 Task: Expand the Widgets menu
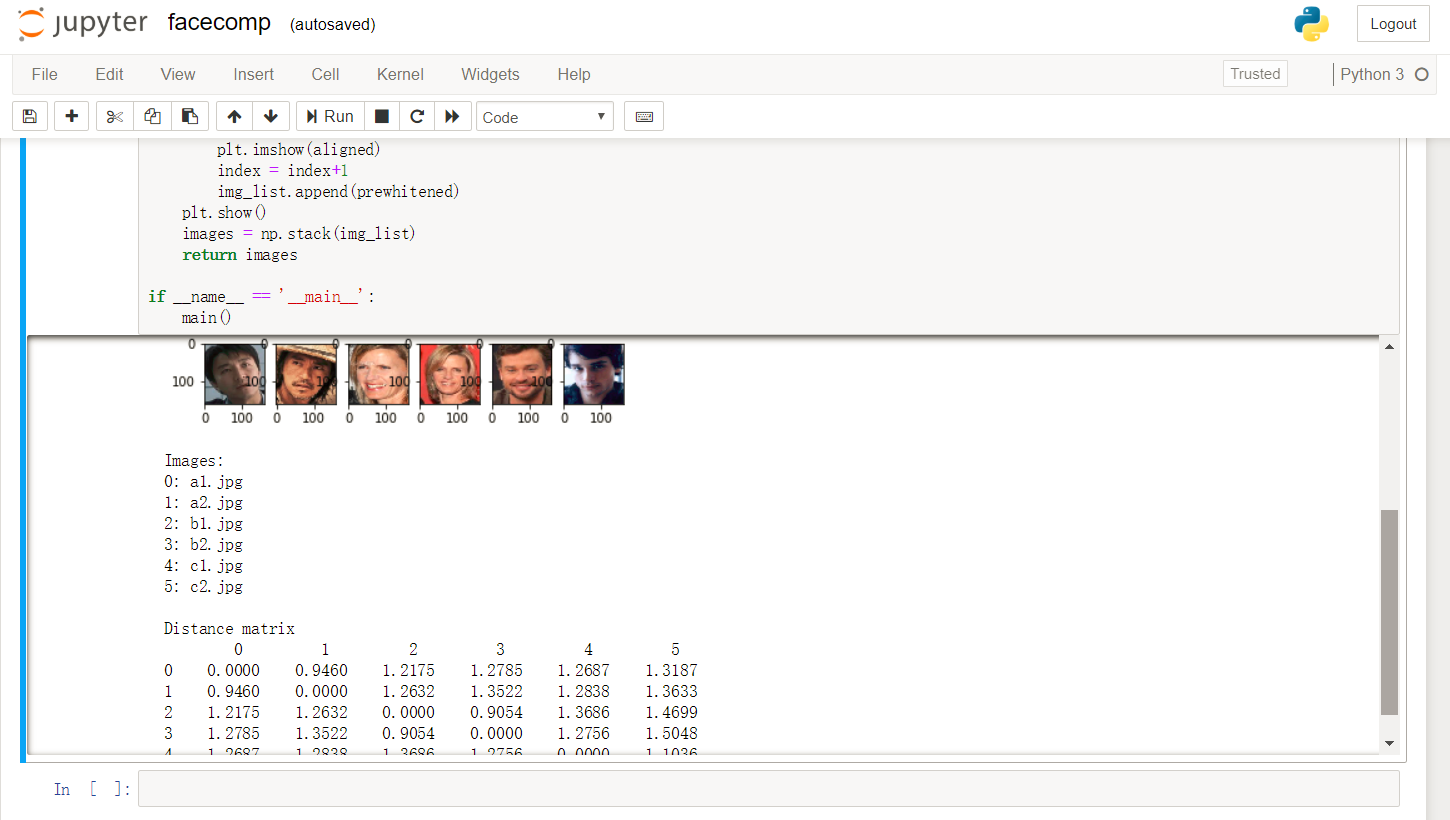490,74
